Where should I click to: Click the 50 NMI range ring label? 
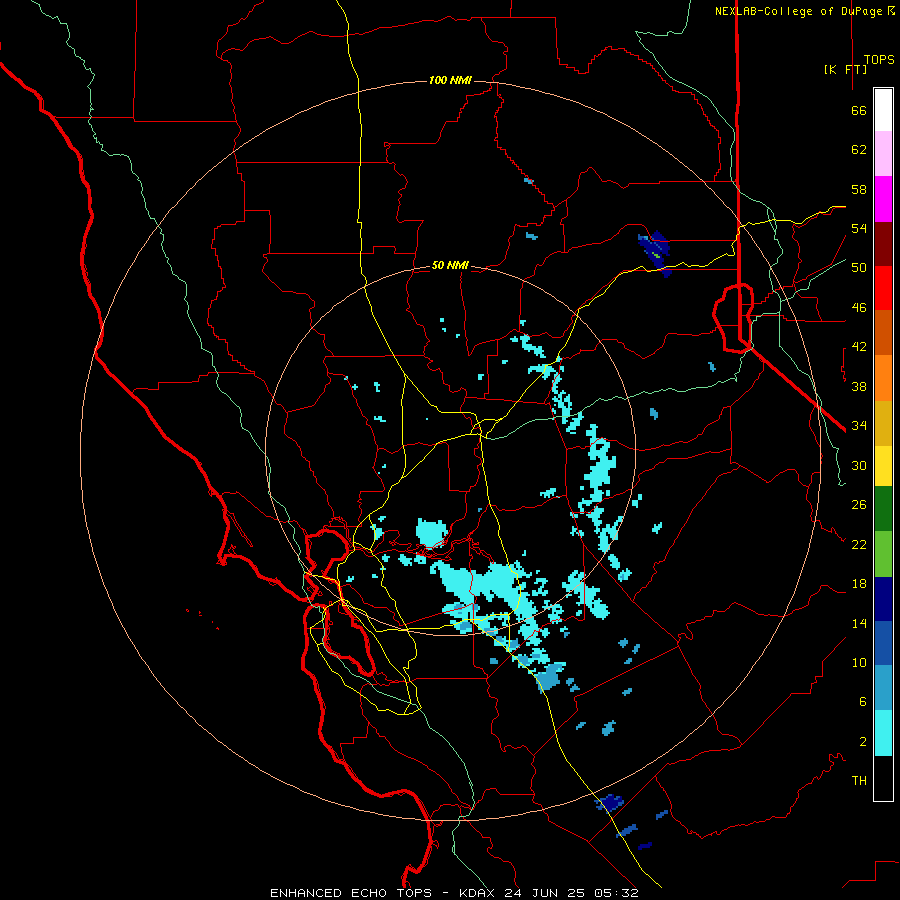pyautogui.click(x=450, y=265)
